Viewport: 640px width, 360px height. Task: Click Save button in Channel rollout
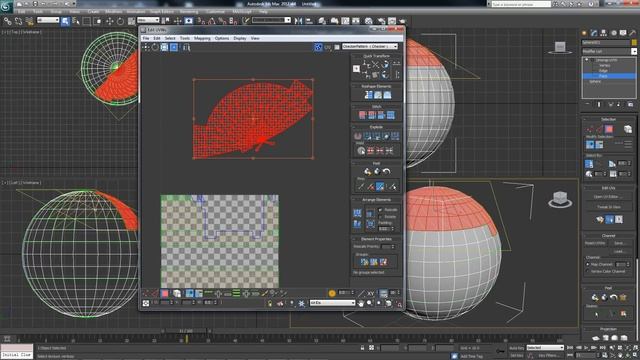pyautogui.click(x=619, y=243)
